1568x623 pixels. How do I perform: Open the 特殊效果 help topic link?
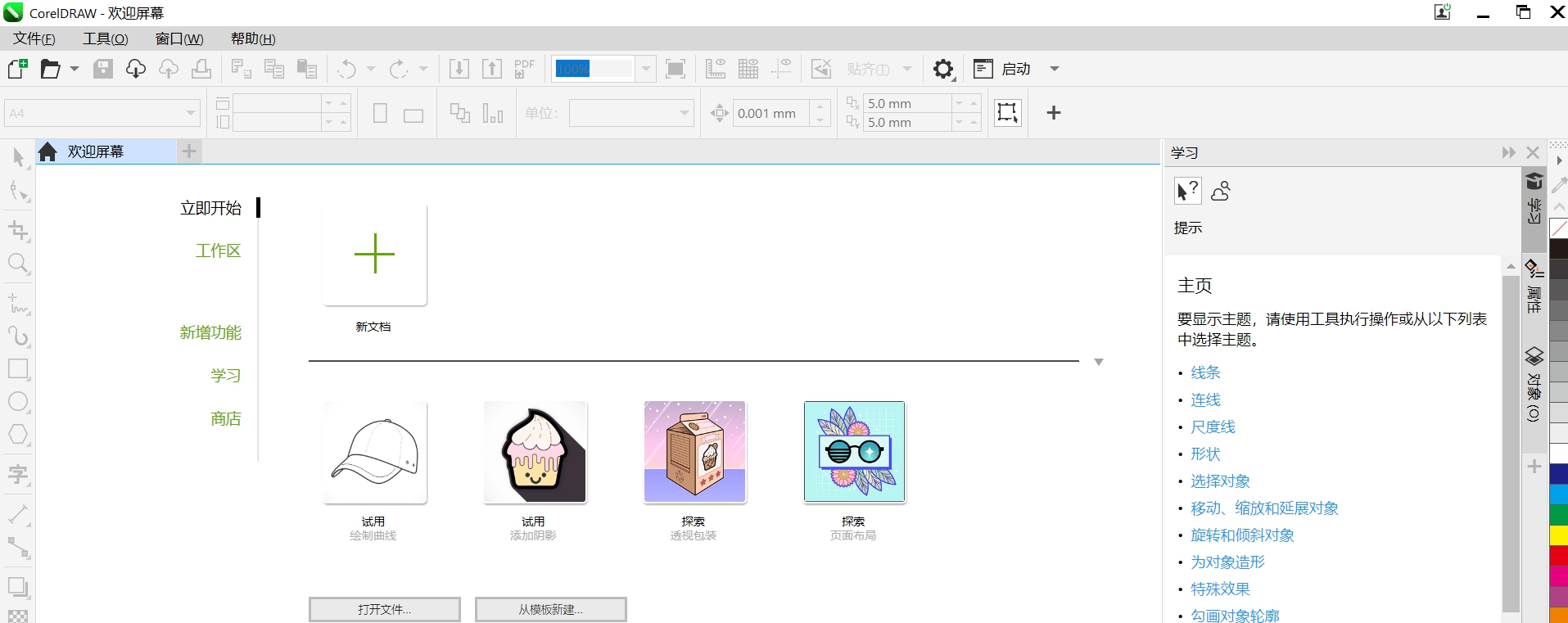pyautogui.click(x=1220, y=589)
